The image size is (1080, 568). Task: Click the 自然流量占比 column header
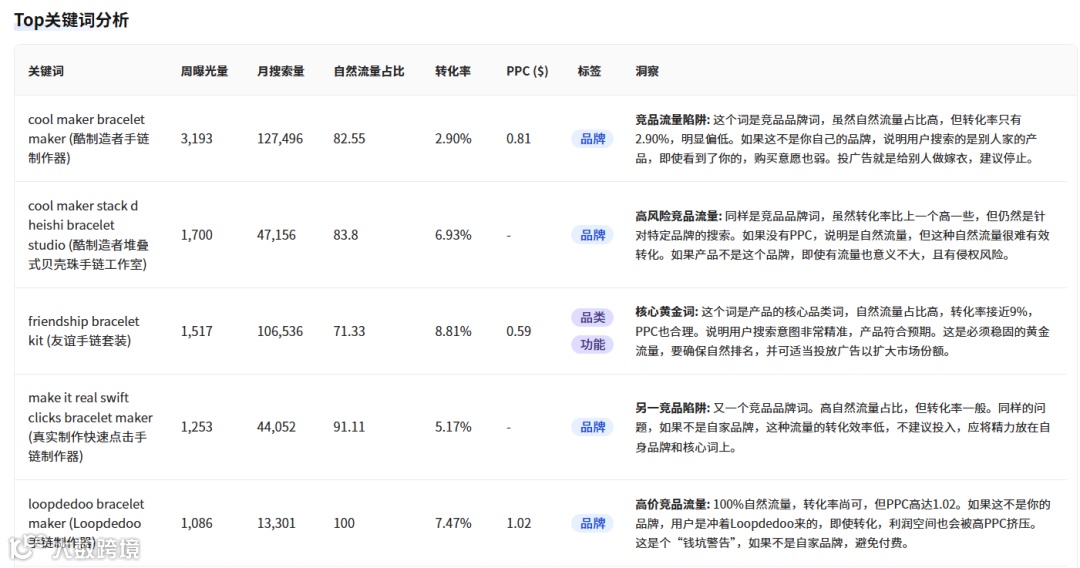368,71
